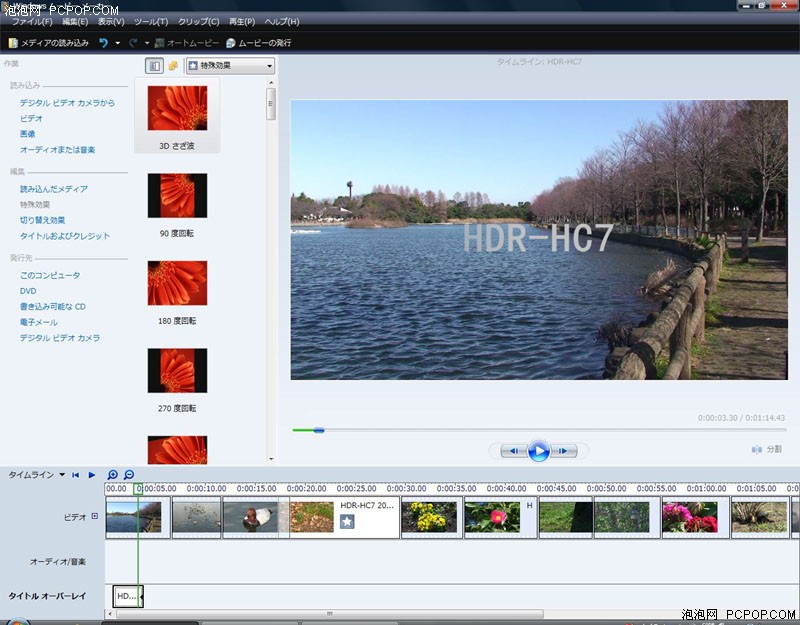Rewind the timeline to the start
The width and height of the screenshot is (800, 625).
click(x=75, y=475)
